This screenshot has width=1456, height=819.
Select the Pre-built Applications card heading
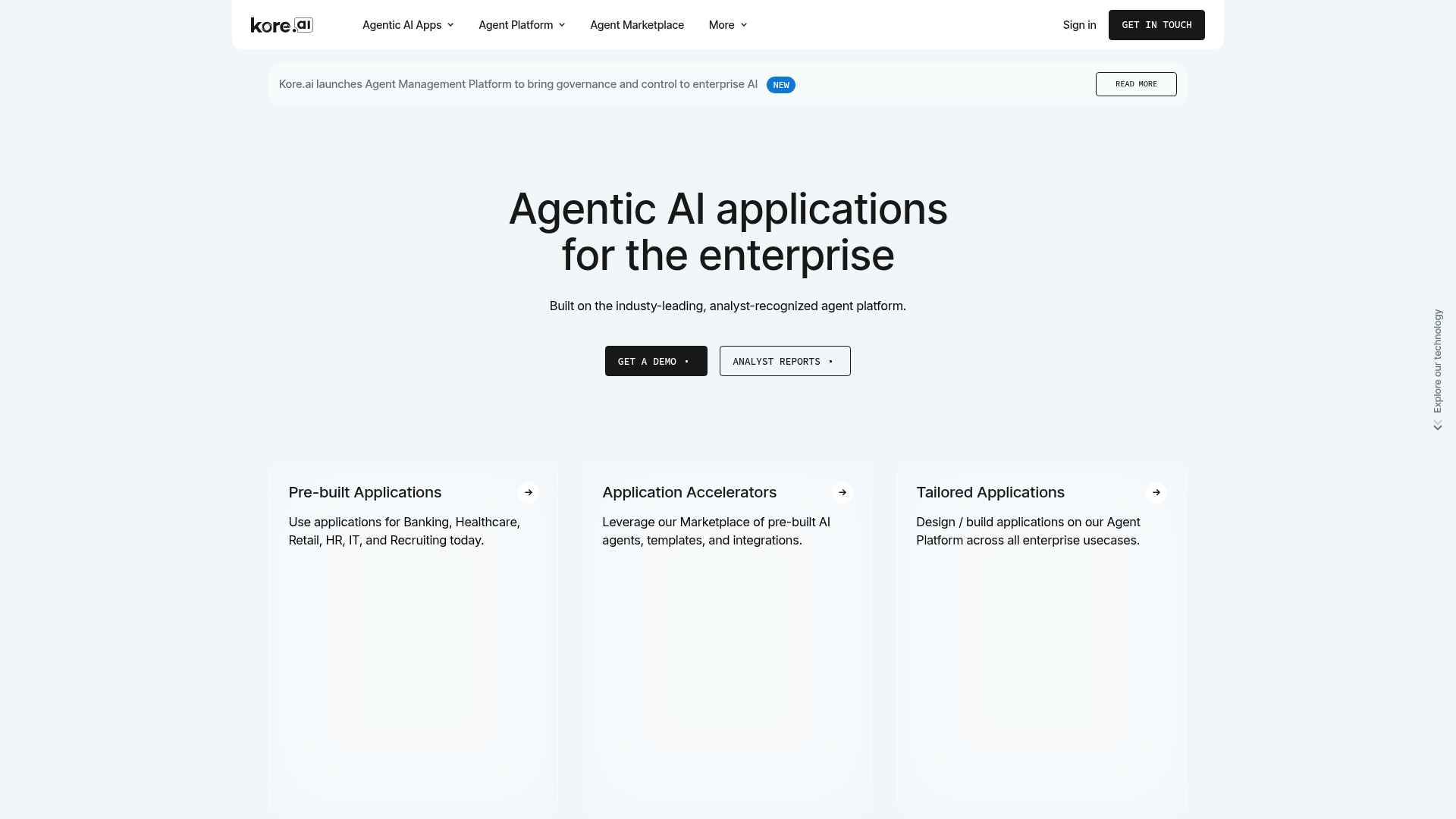[365, 493]
